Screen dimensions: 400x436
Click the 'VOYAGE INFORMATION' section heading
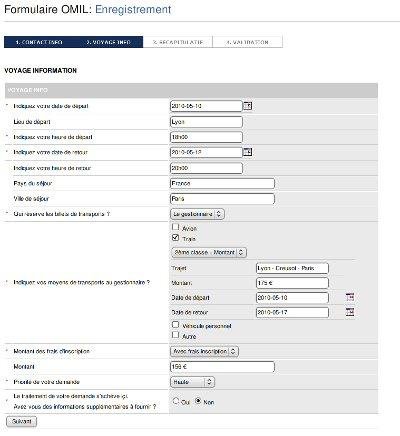click(x=41, y=71)
